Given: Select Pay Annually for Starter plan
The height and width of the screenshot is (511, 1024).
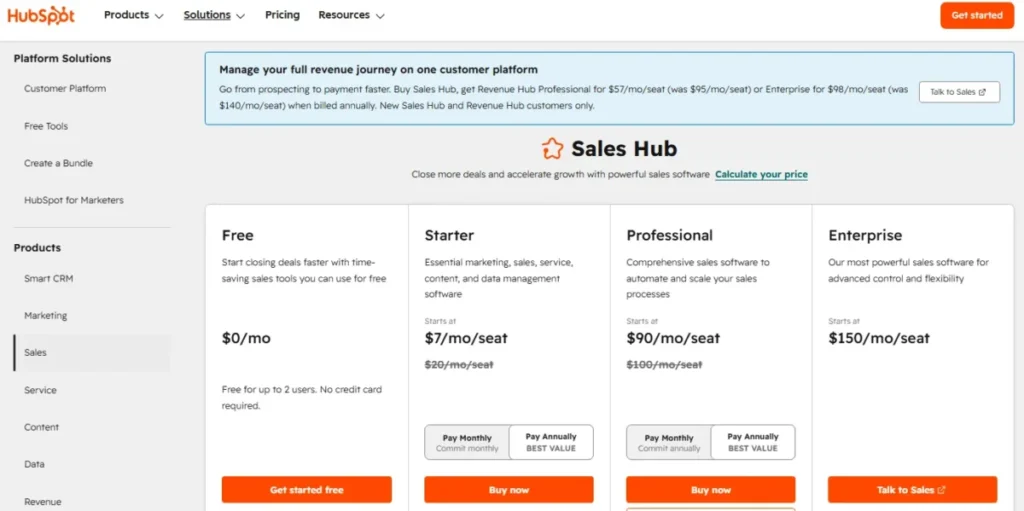Looking at the screenshot, I should pyautogui.click(x=551, y=442).
